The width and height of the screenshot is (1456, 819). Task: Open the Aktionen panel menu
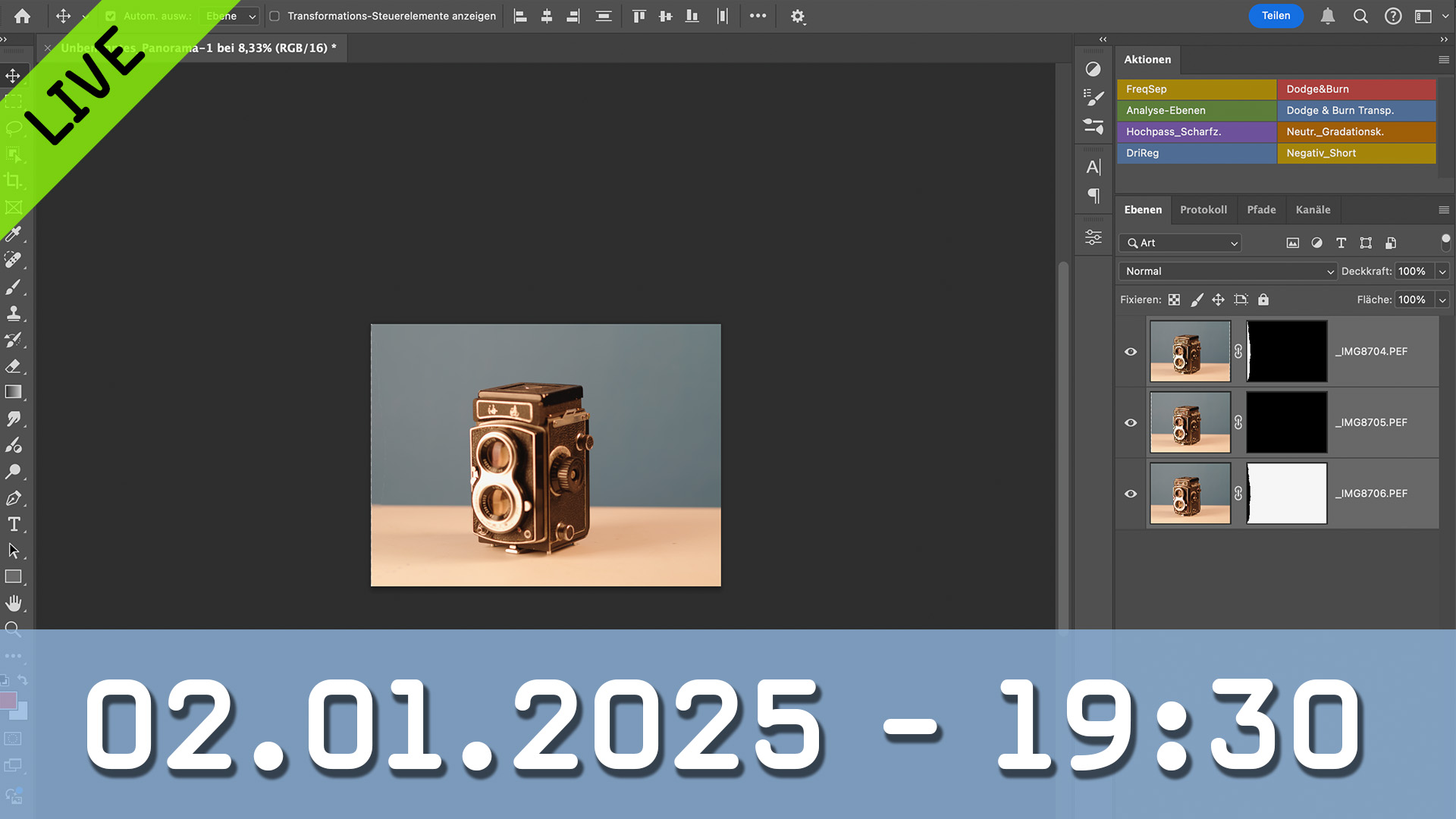pos(1444,60)
